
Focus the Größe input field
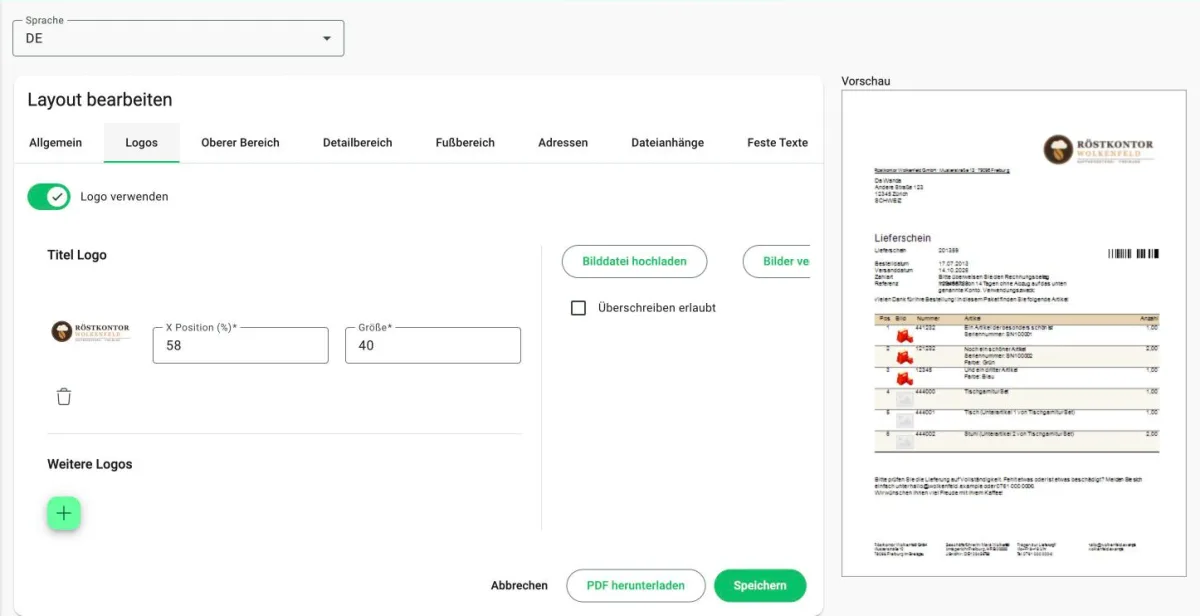433,345
